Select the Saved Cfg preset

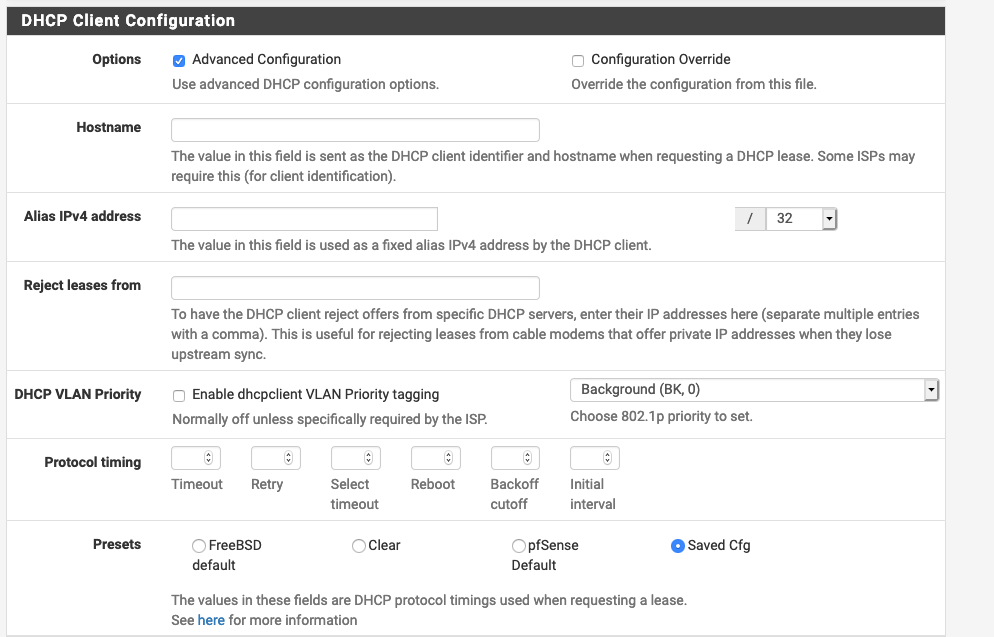coord(678,546)
